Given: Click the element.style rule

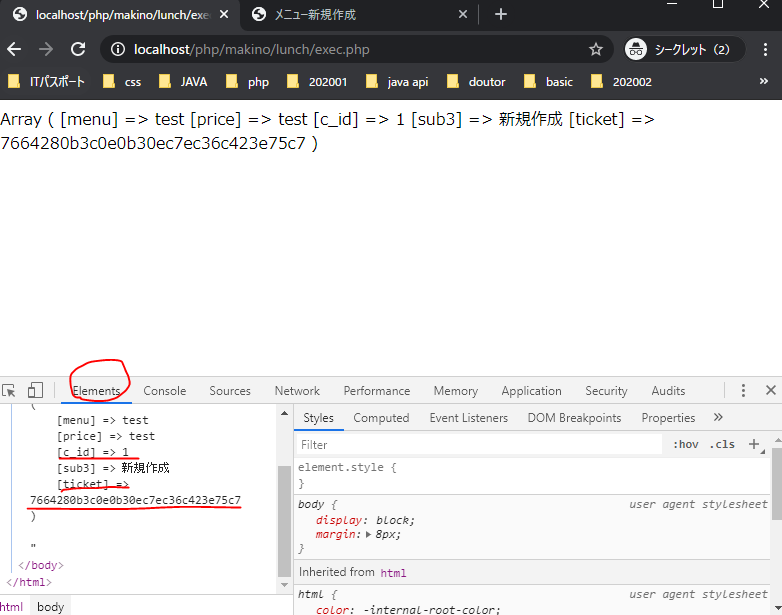Looking at the screenshot, I should tap(347, 467).
